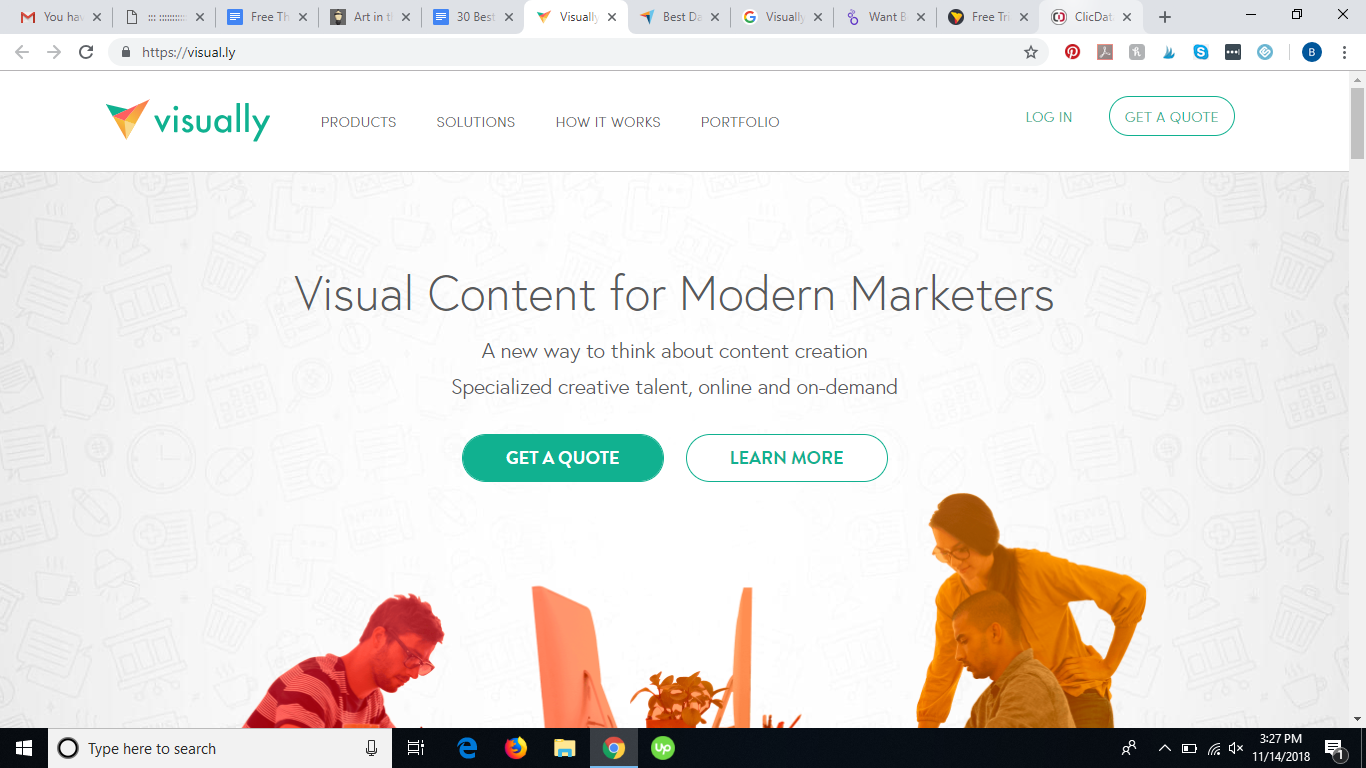This screenshot has width=1366, height=768.
Task: Click the Skype extension icon
Action: [x=1201, y=52]
